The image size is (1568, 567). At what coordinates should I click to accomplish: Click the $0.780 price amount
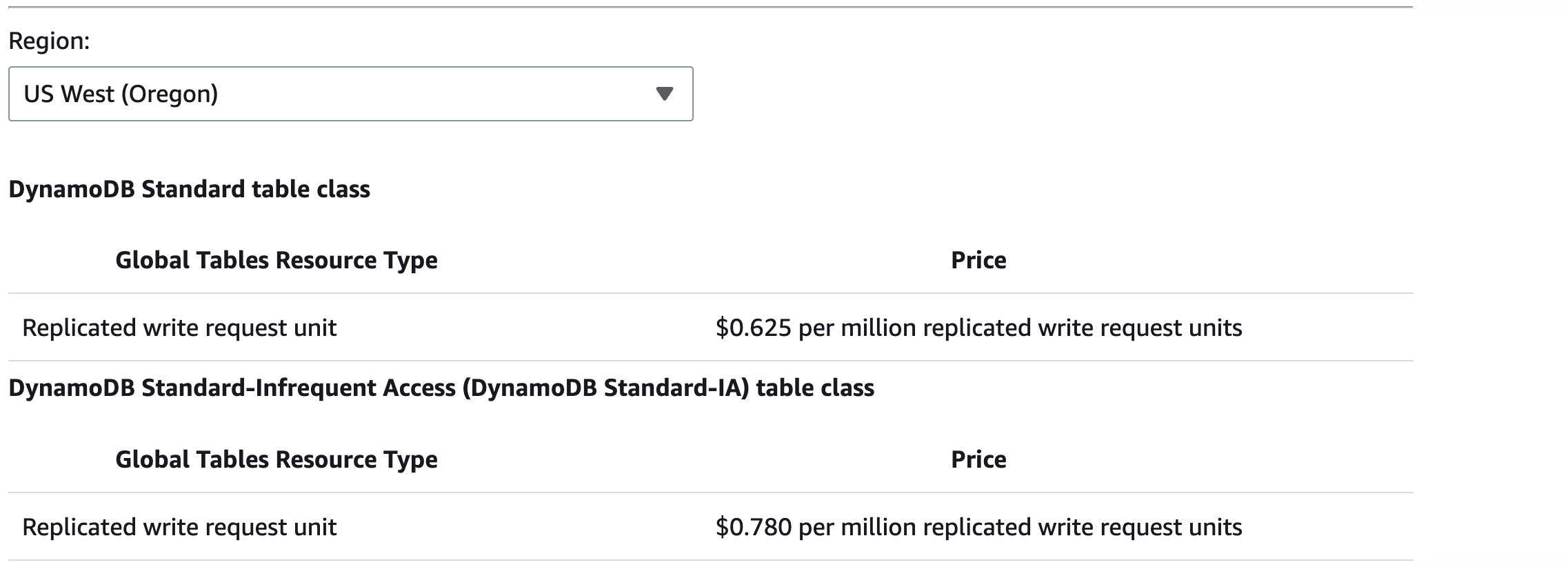753,527
